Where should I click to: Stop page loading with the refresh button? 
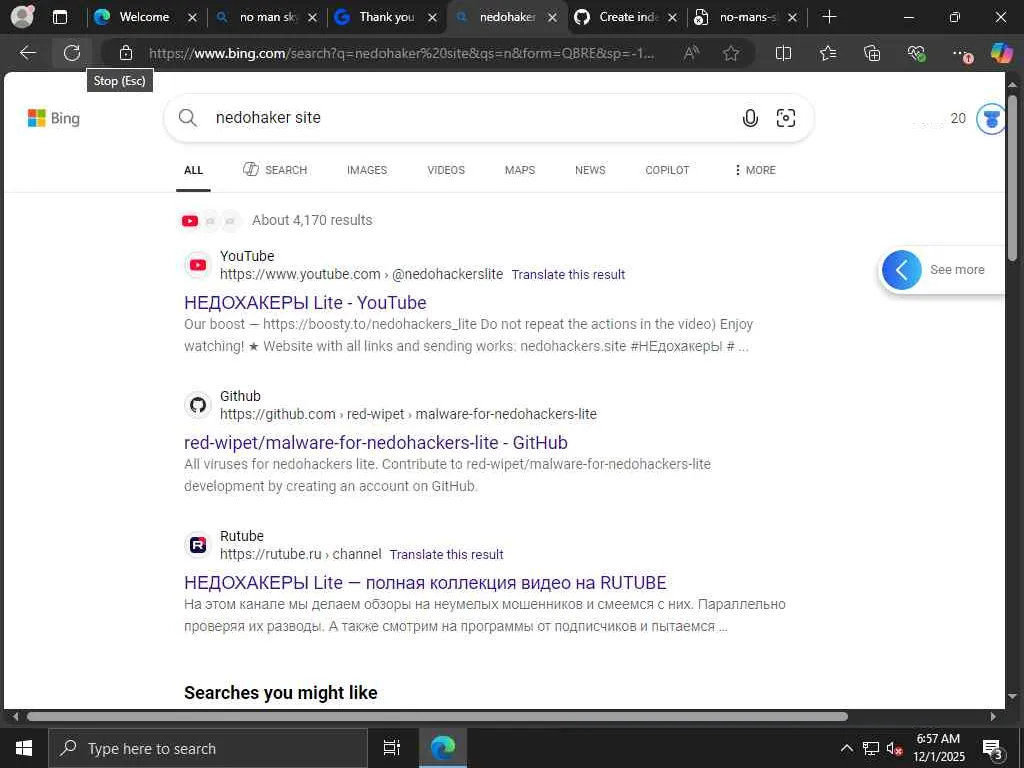coord(72,53)
